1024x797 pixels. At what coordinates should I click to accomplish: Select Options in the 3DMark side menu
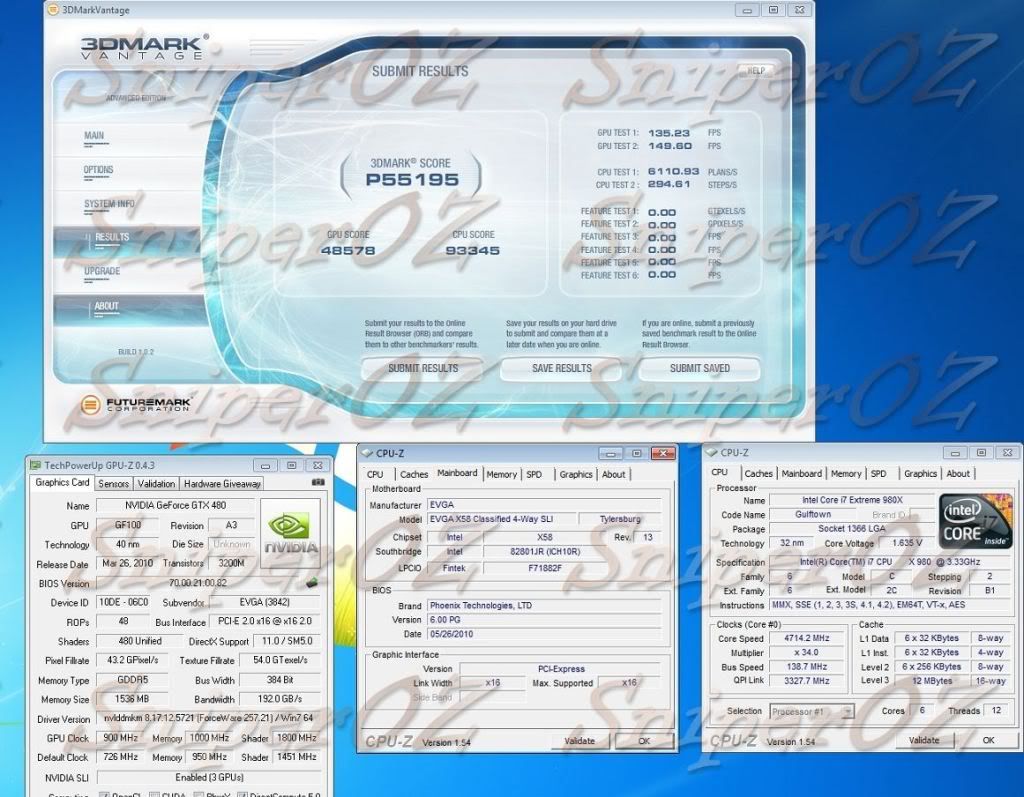click(x=98, y=170)
